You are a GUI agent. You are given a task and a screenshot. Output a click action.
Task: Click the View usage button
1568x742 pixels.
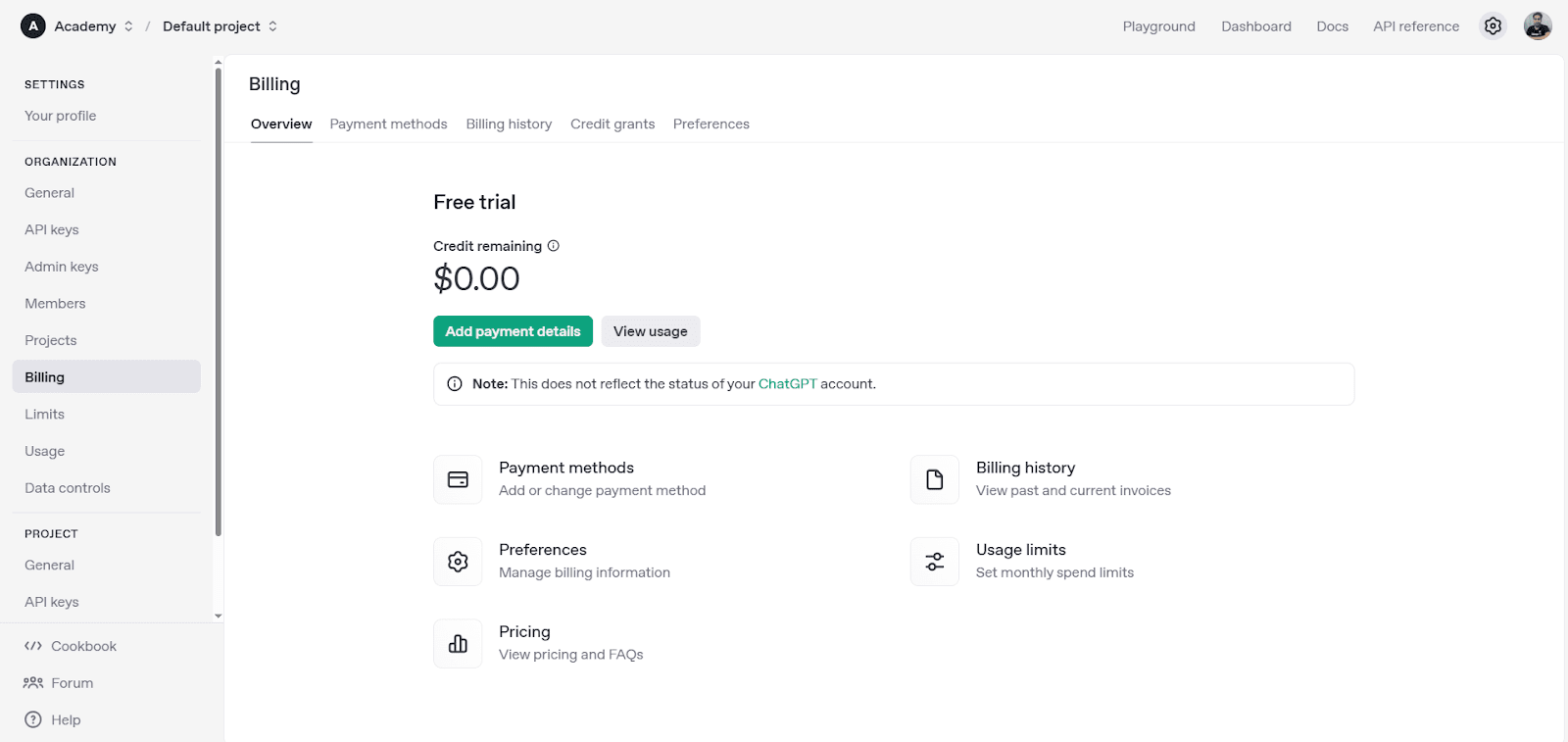click(651, 331)
